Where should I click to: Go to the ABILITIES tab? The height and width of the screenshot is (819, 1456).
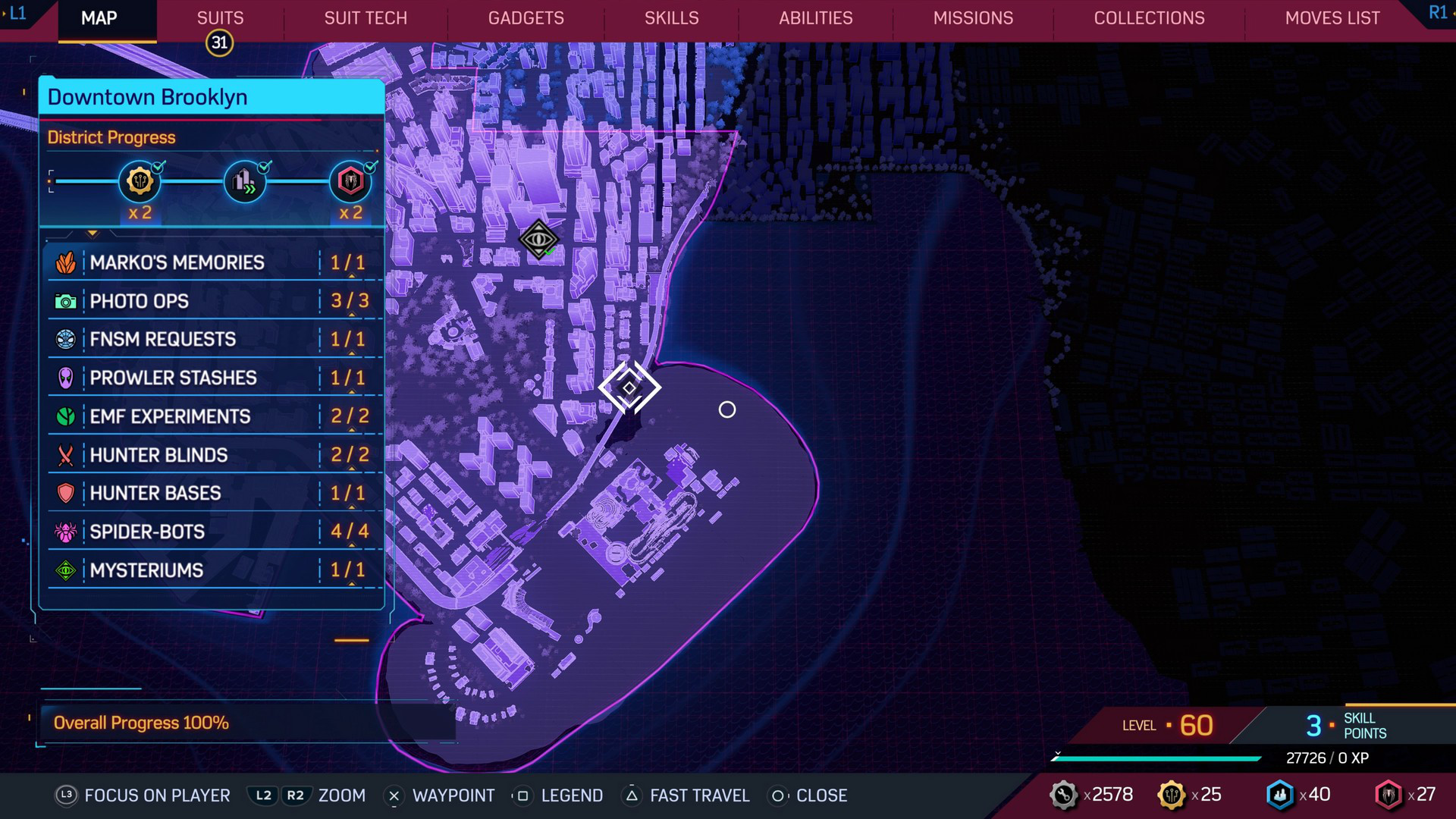(816, 18)
